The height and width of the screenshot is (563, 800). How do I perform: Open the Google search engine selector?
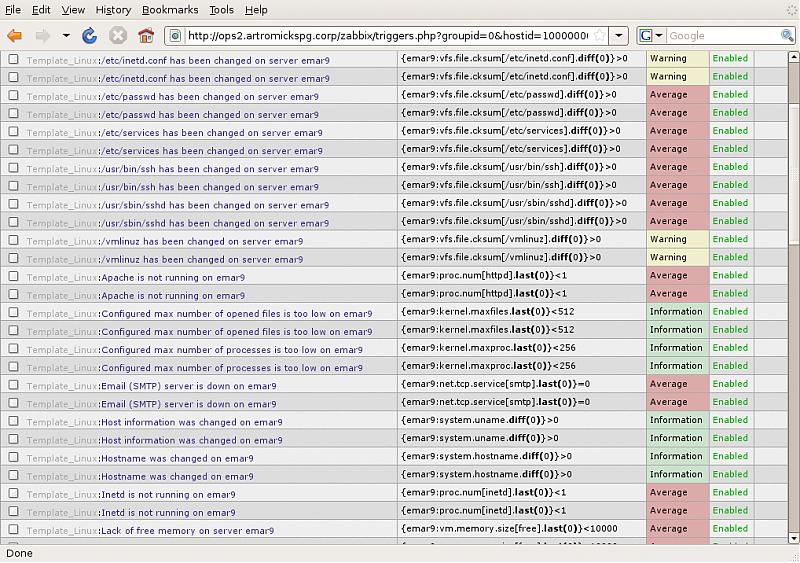[652, 35]
